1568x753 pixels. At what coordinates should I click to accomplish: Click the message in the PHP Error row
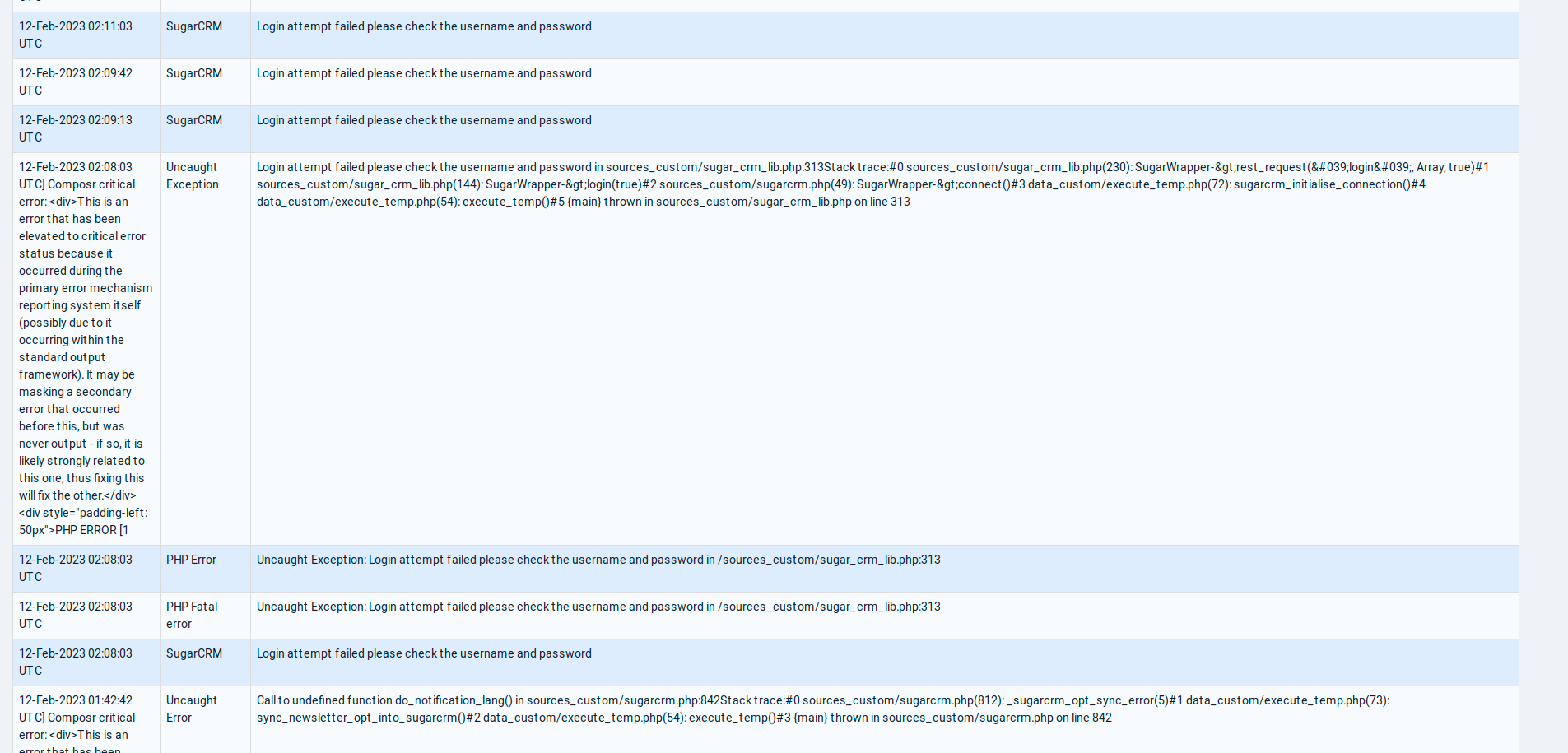598,560
